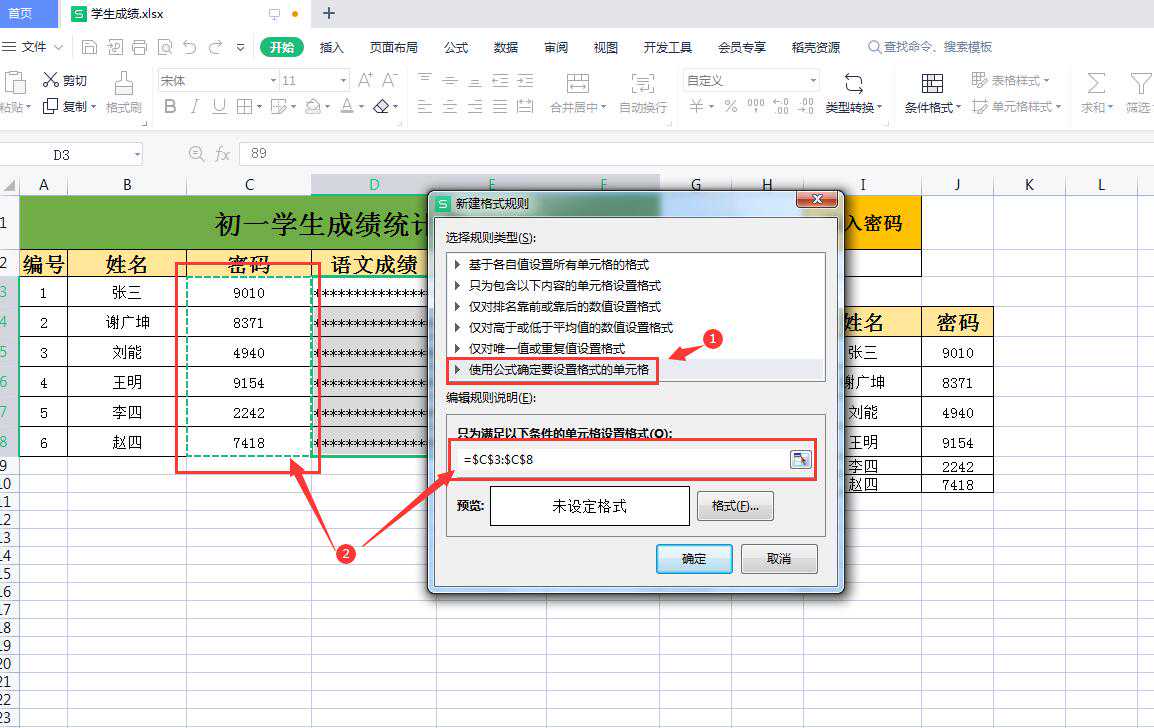
Task: Click the Sum (求和) sigma icon
Action: 1096,83
